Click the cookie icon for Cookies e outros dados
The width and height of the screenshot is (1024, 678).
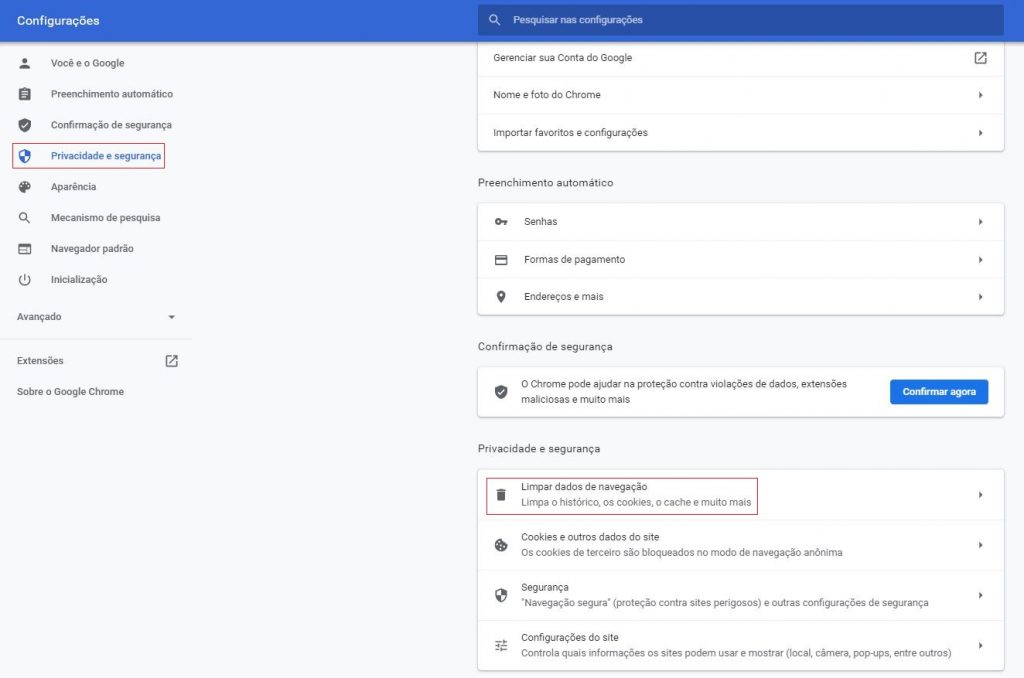(x=500, y=545)
